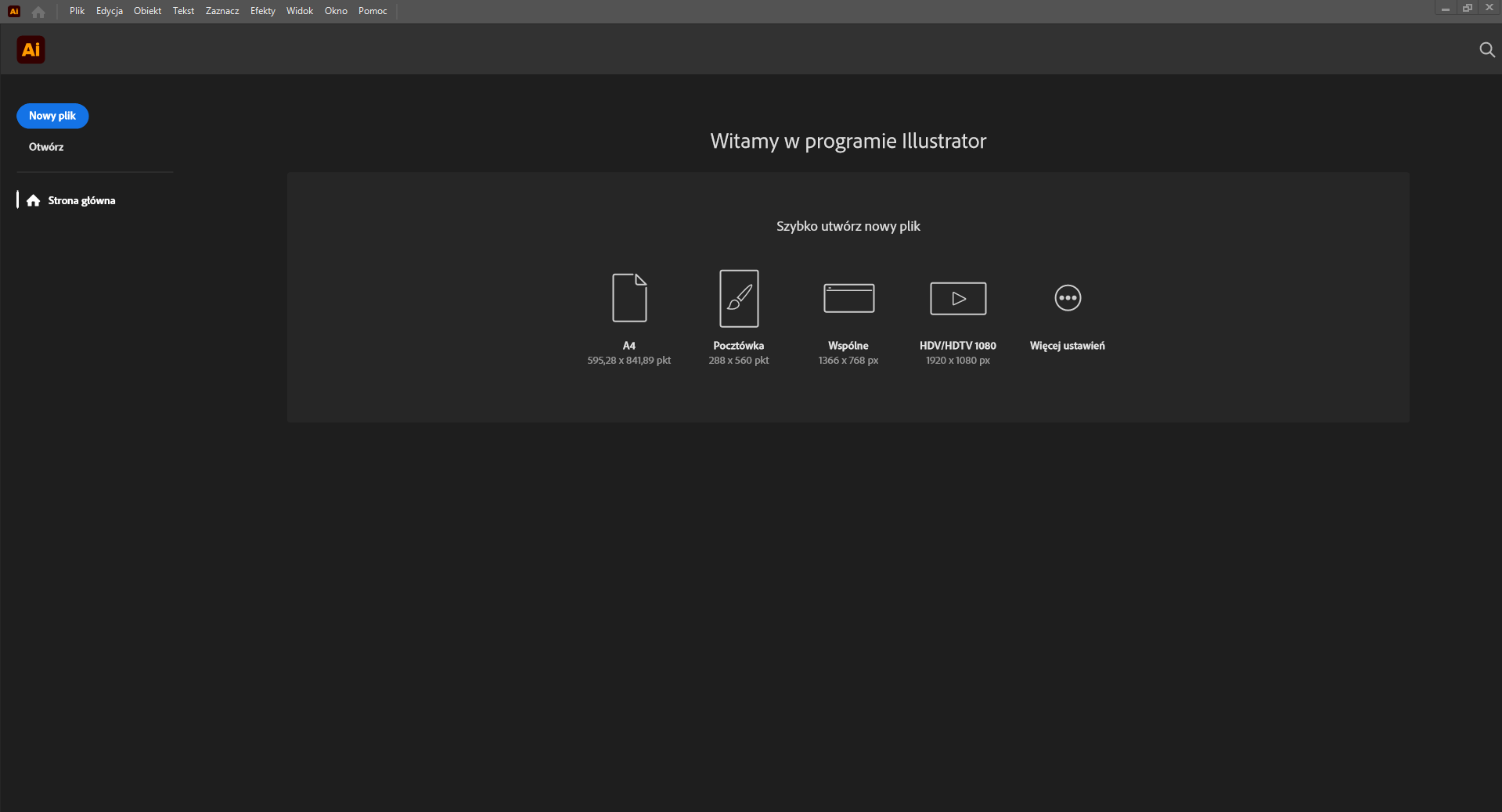Select the A4 document preset icon

point(629,298)
